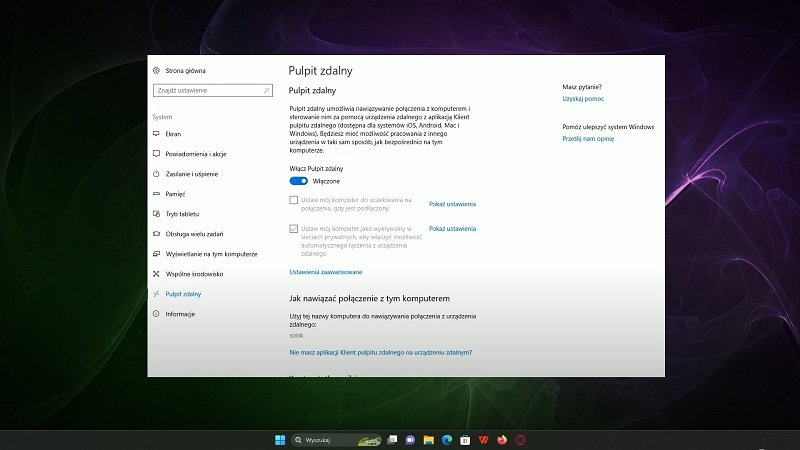Click the Pomóż ulepszyć system Windows text
This screenshot has height=450, width=800.
point(608,127)
